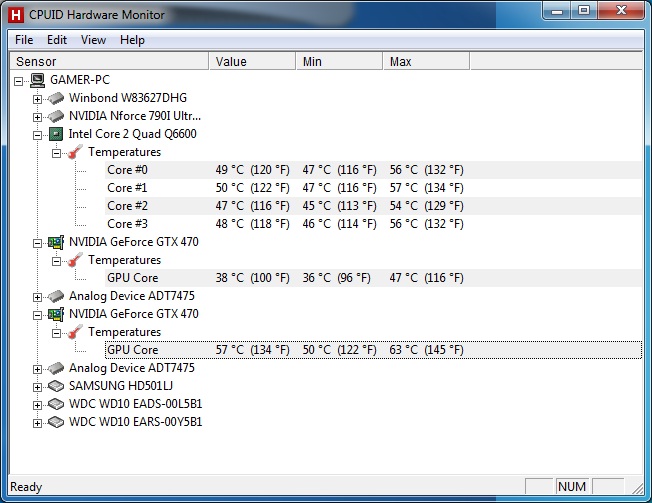Viewport: 652px width, 503px height.
Task: Collapse the GAMER-PC root node
Action: click(18, 81)
